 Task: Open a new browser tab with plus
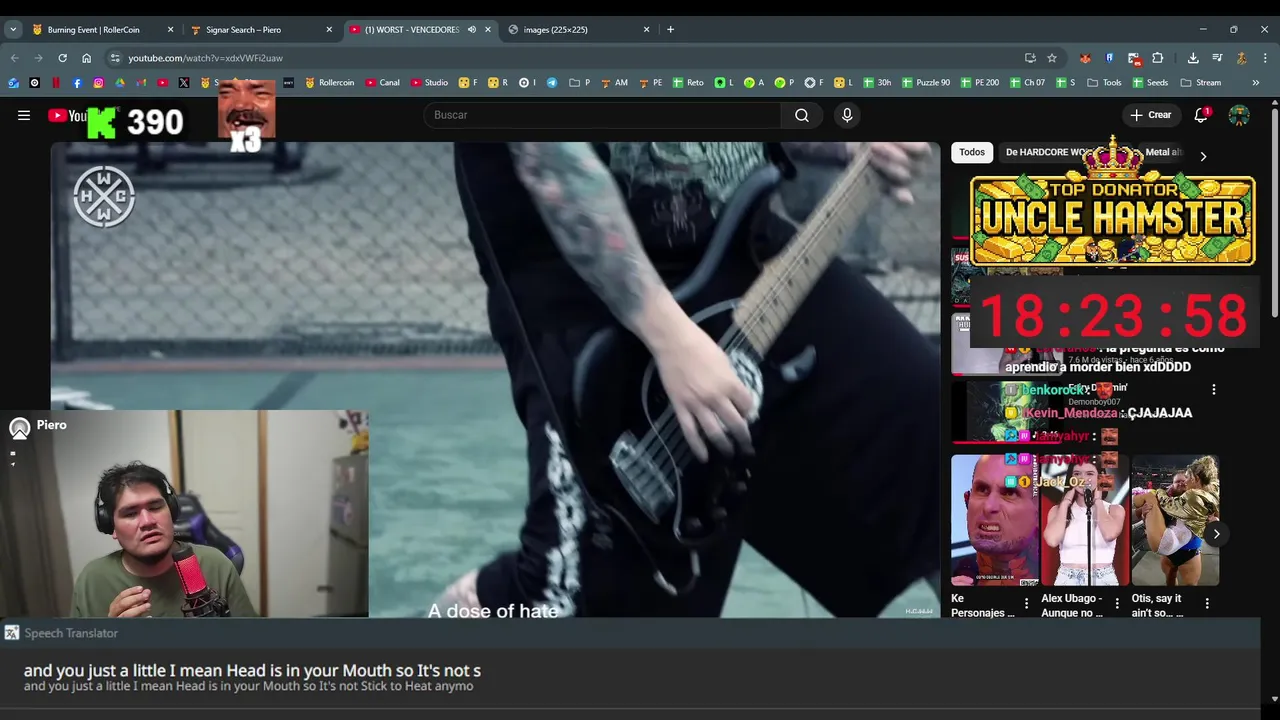tap(670, 29)
